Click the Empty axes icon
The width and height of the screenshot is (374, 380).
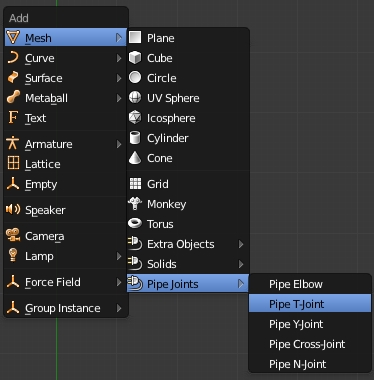click(13, 184)
